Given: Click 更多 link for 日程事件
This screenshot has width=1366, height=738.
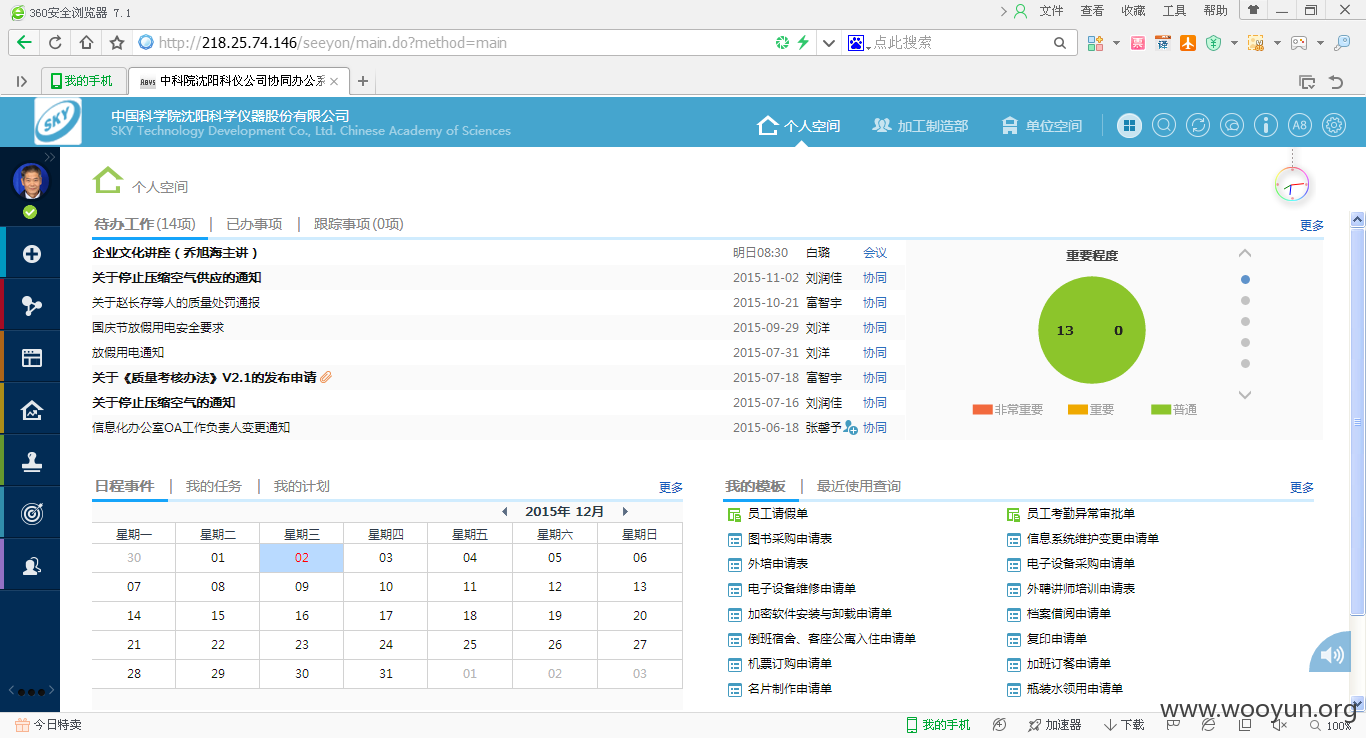Looking at the screenshot, I should 671,488.
